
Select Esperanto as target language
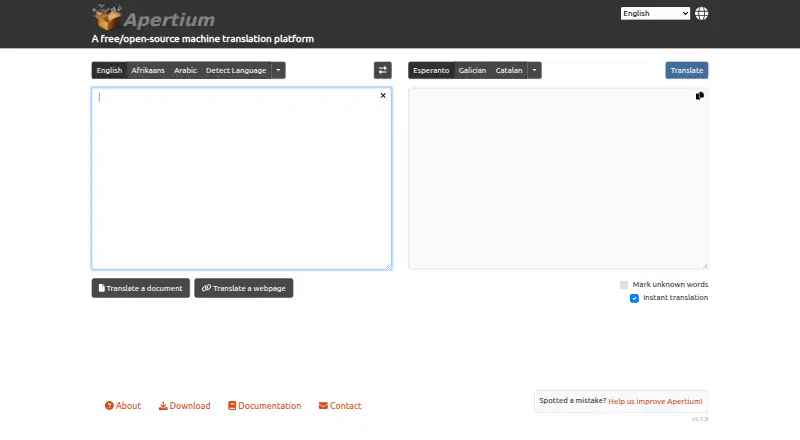431,70
